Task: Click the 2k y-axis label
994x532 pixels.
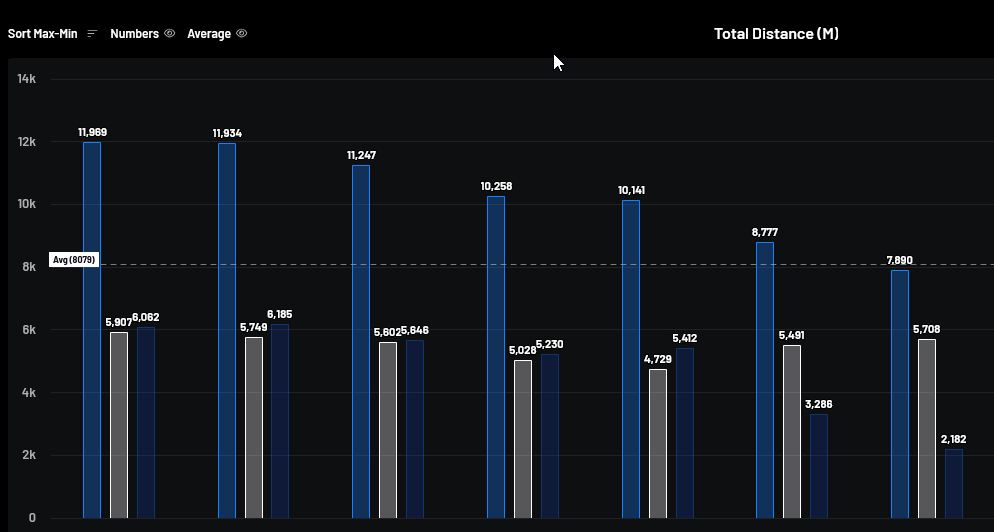Action: 30,455
